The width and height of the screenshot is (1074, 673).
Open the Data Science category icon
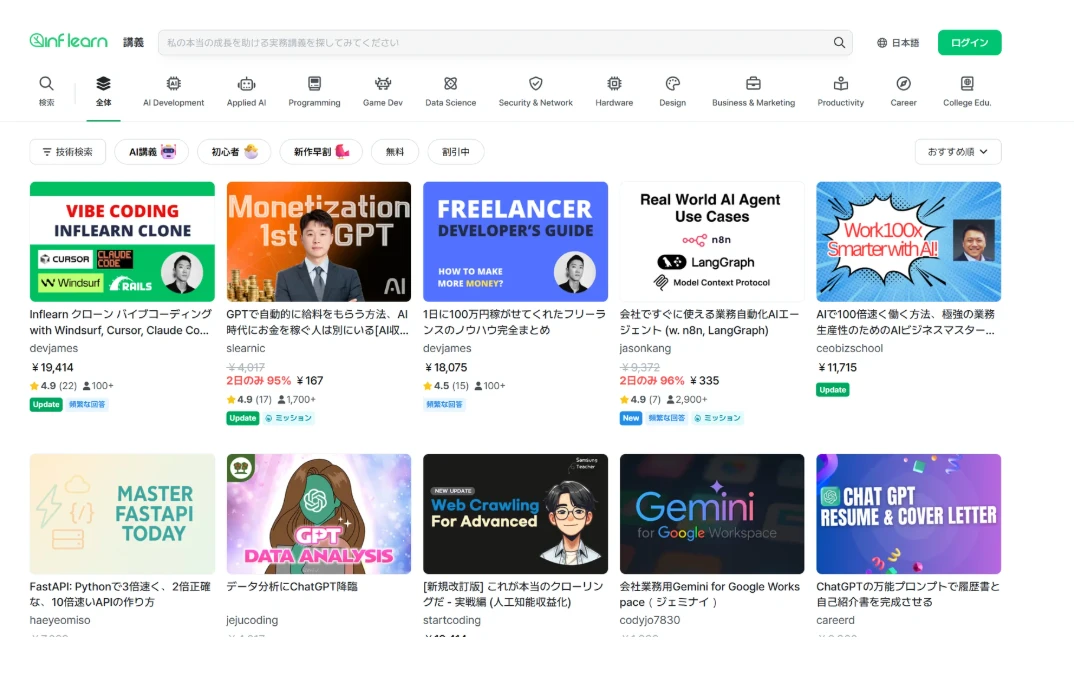tap(450, 84)
